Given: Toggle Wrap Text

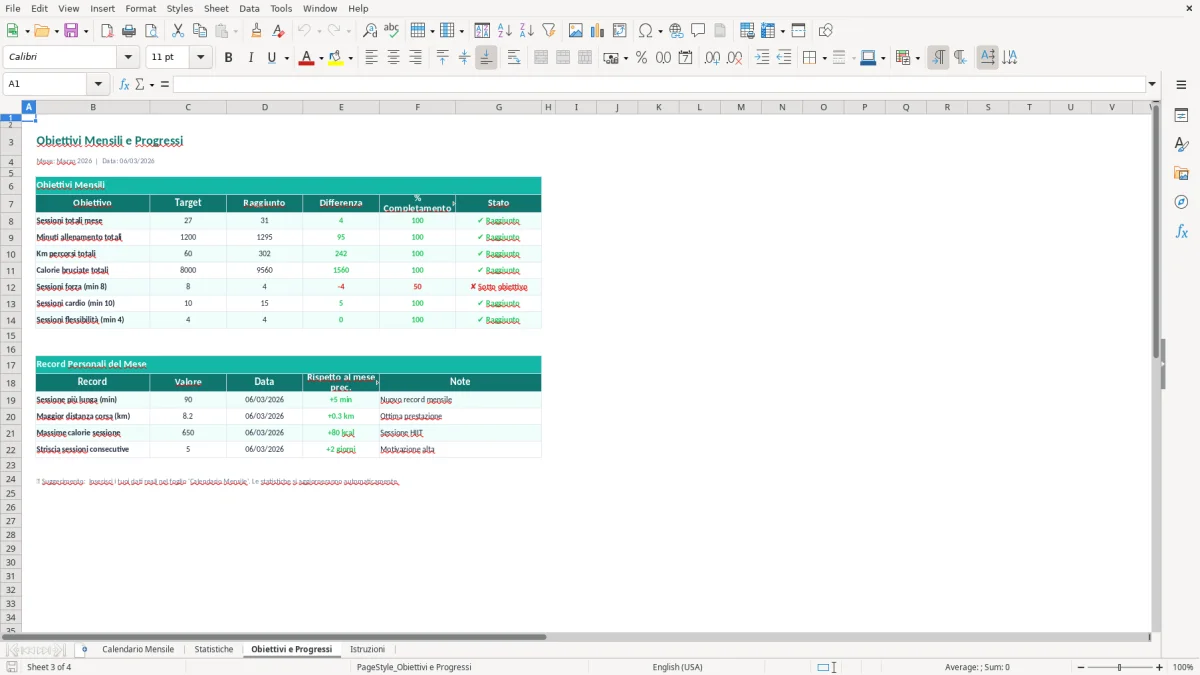Looking at the screenshot, I should (x=513, y=58).
